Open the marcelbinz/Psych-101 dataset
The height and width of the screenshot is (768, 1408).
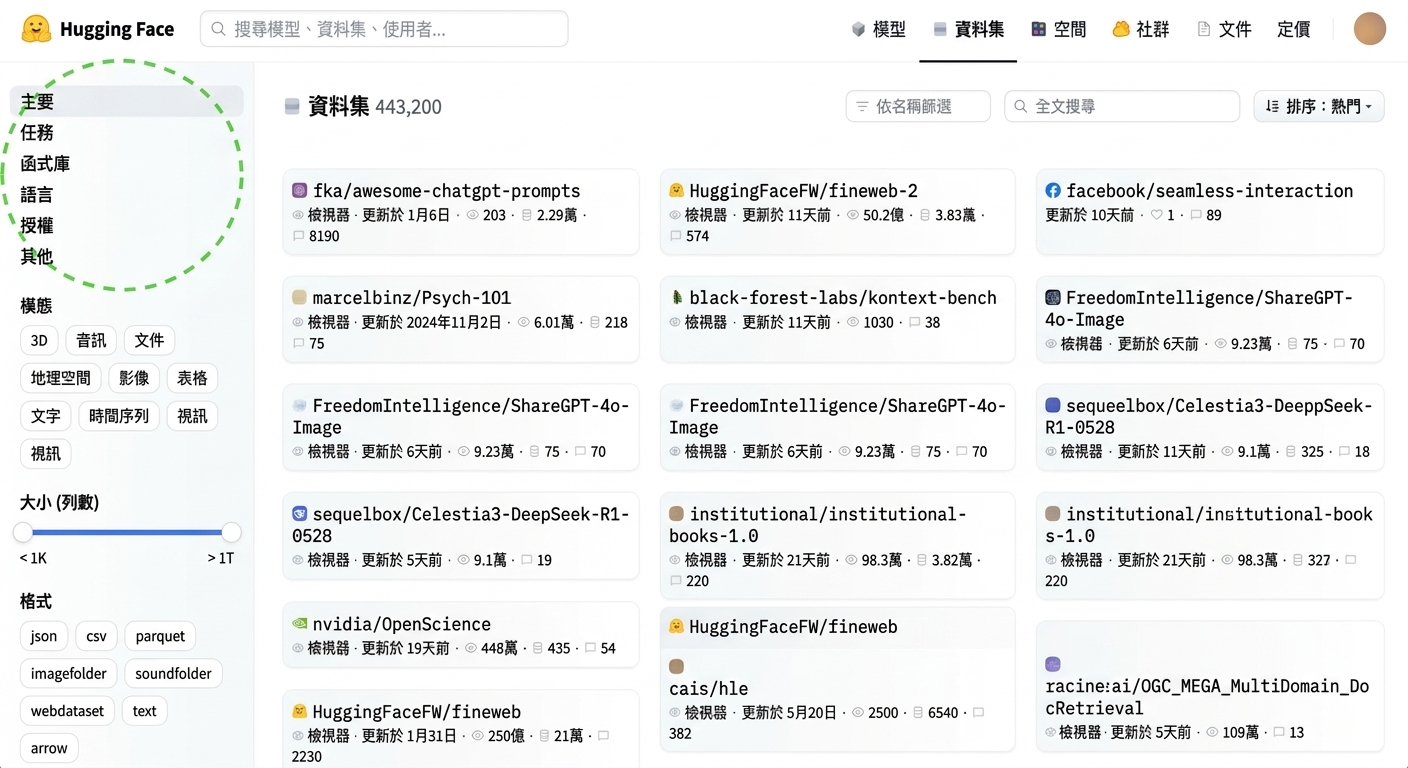[x=411, y=297]
